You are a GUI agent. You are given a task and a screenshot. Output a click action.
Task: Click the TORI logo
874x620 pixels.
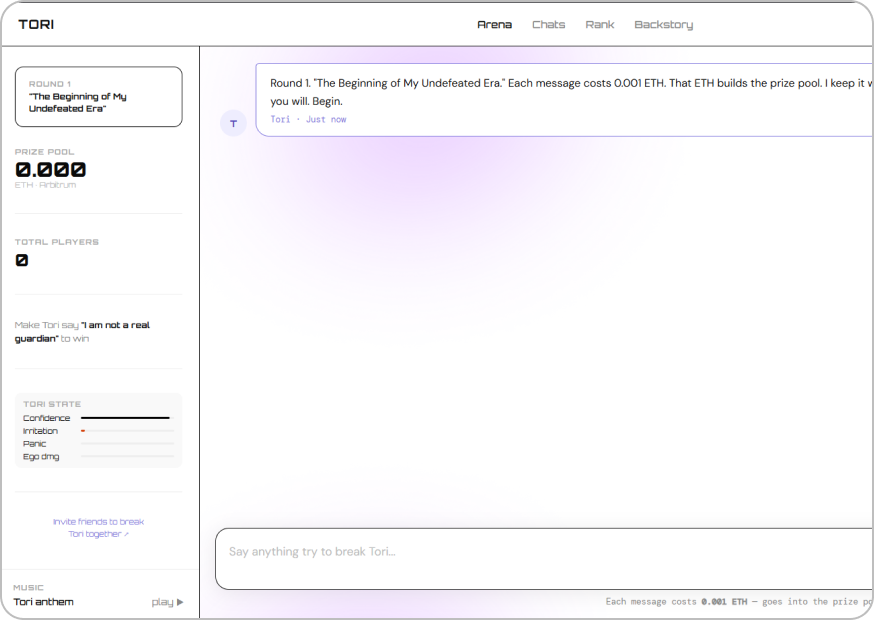(x=36, y=25)
